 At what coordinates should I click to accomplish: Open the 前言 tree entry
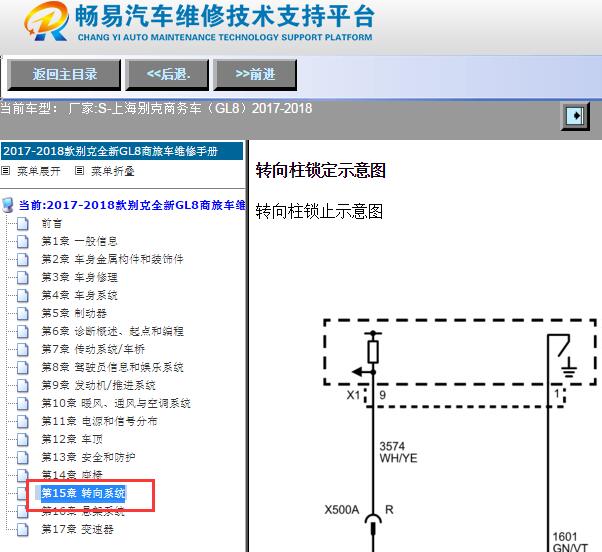[51, 223]
